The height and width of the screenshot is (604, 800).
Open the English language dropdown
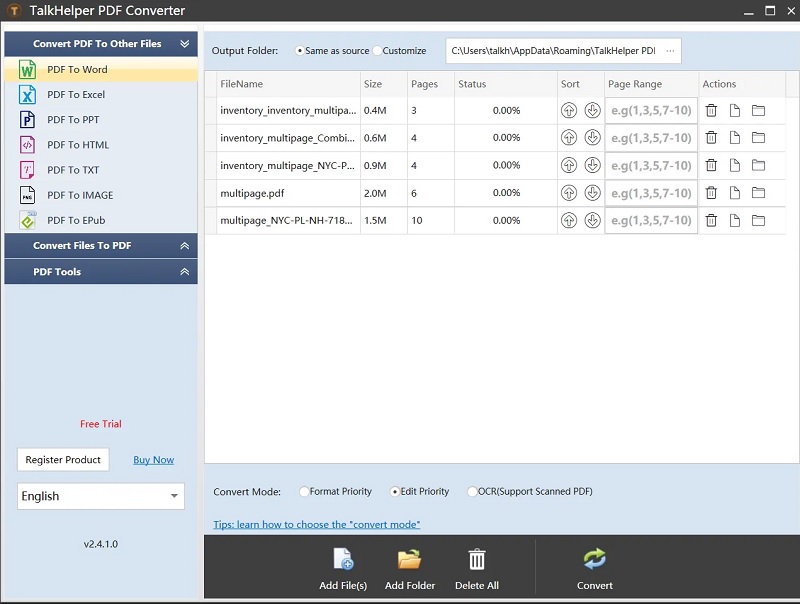(101, 496)
